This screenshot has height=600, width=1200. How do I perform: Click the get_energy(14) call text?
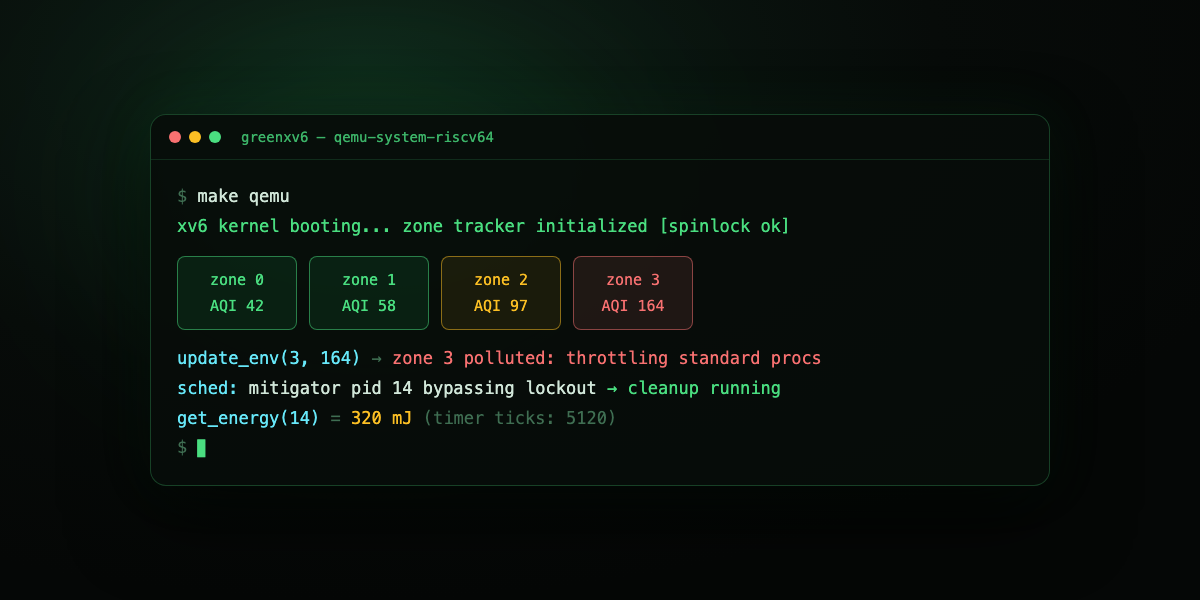[x=248, y=418]
